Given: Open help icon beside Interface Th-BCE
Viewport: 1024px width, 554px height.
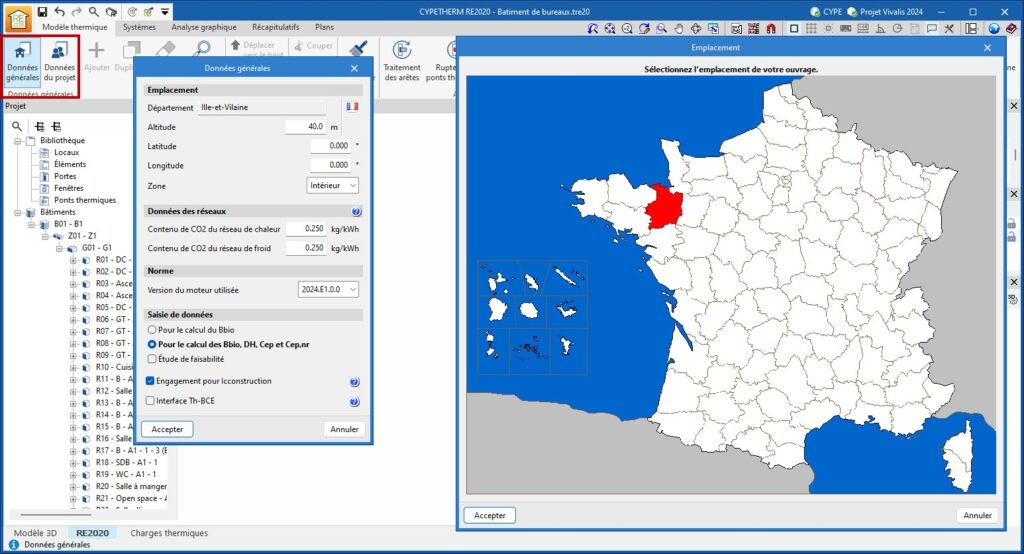Looking at the screenshot, I should (x=354, y=402).
